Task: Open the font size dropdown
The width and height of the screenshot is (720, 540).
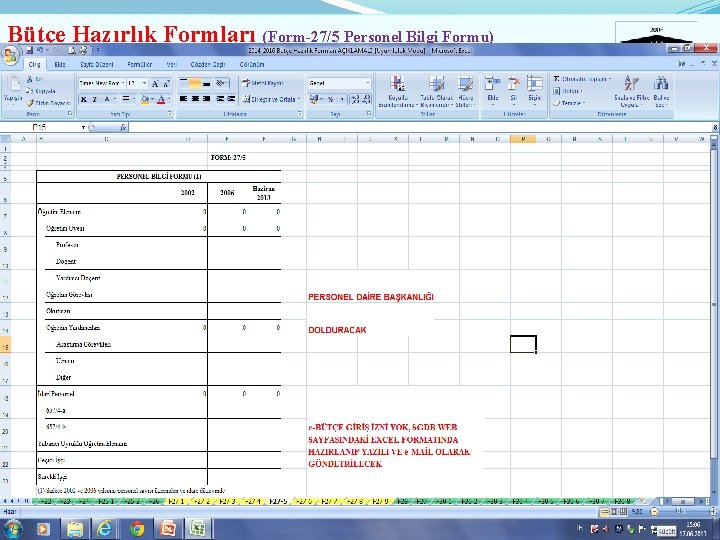Action: 144,83
